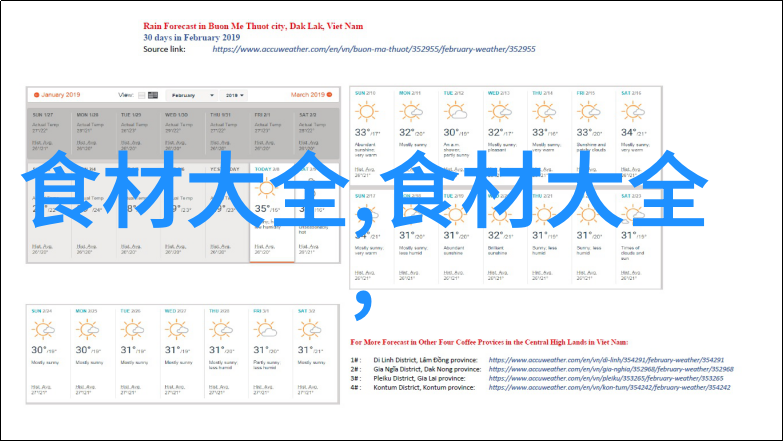
Task: Click the weather icon for SAT 2/16
Action: click(634, 112)
